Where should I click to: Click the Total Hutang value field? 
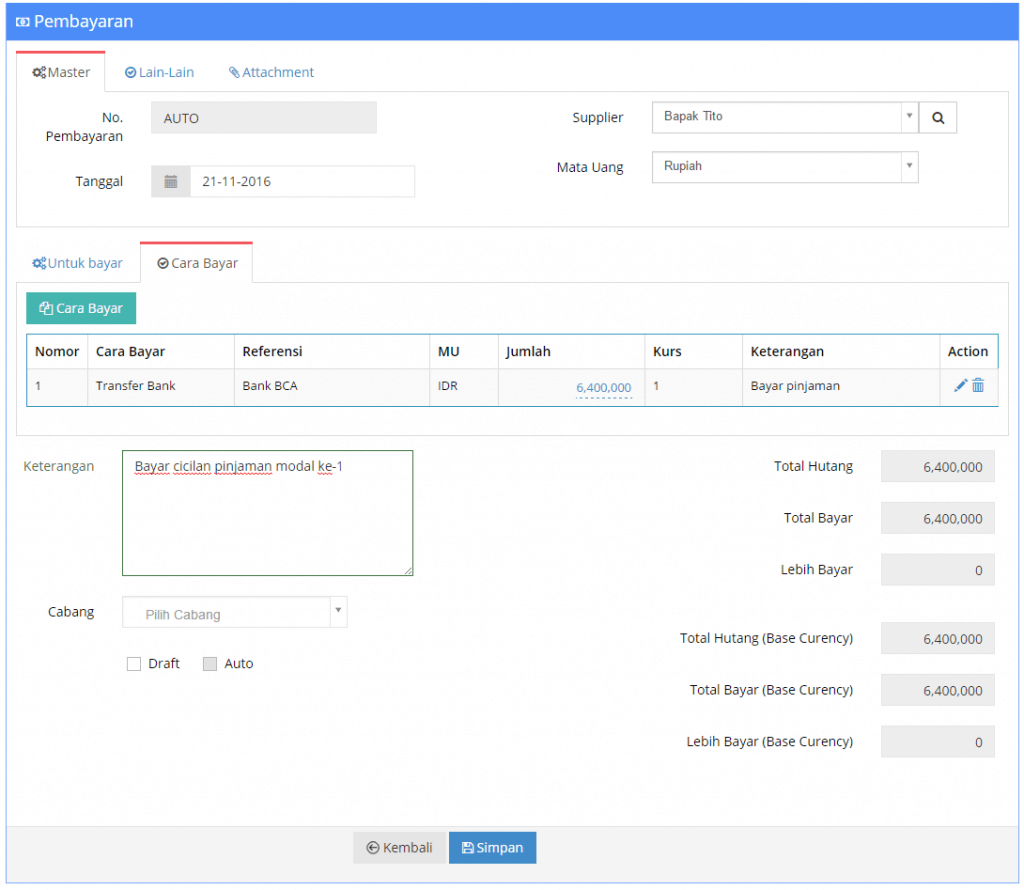(x=937, y=467)
